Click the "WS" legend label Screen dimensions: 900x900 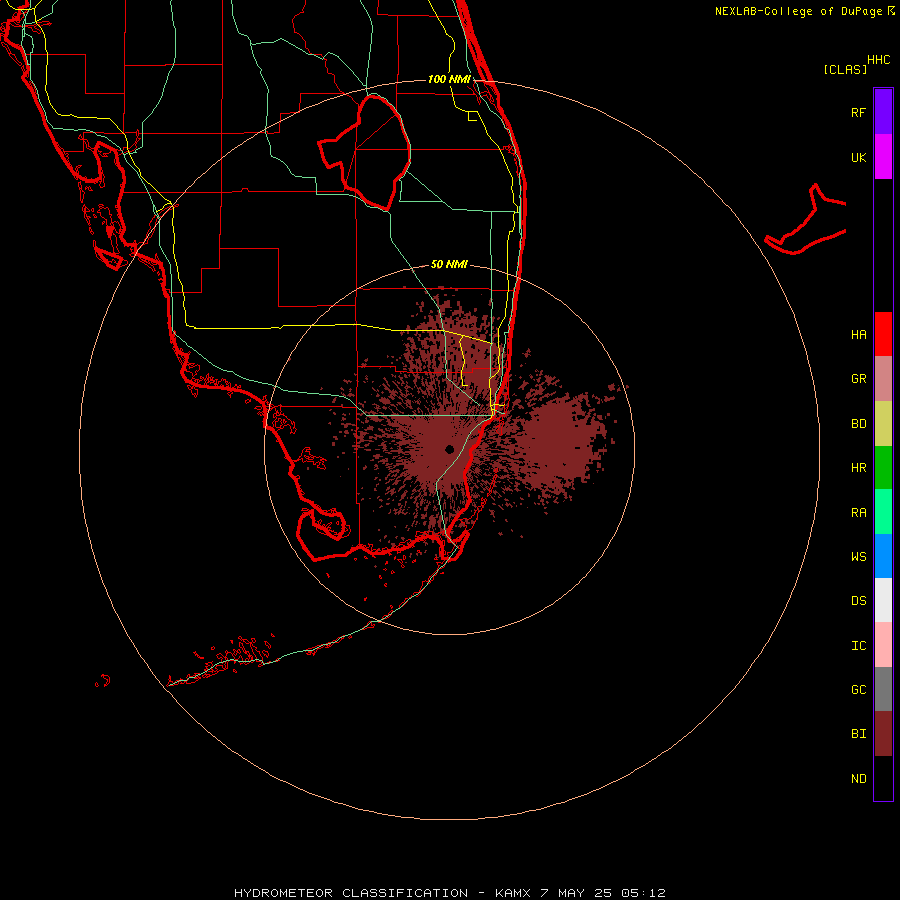coord(858,556)
